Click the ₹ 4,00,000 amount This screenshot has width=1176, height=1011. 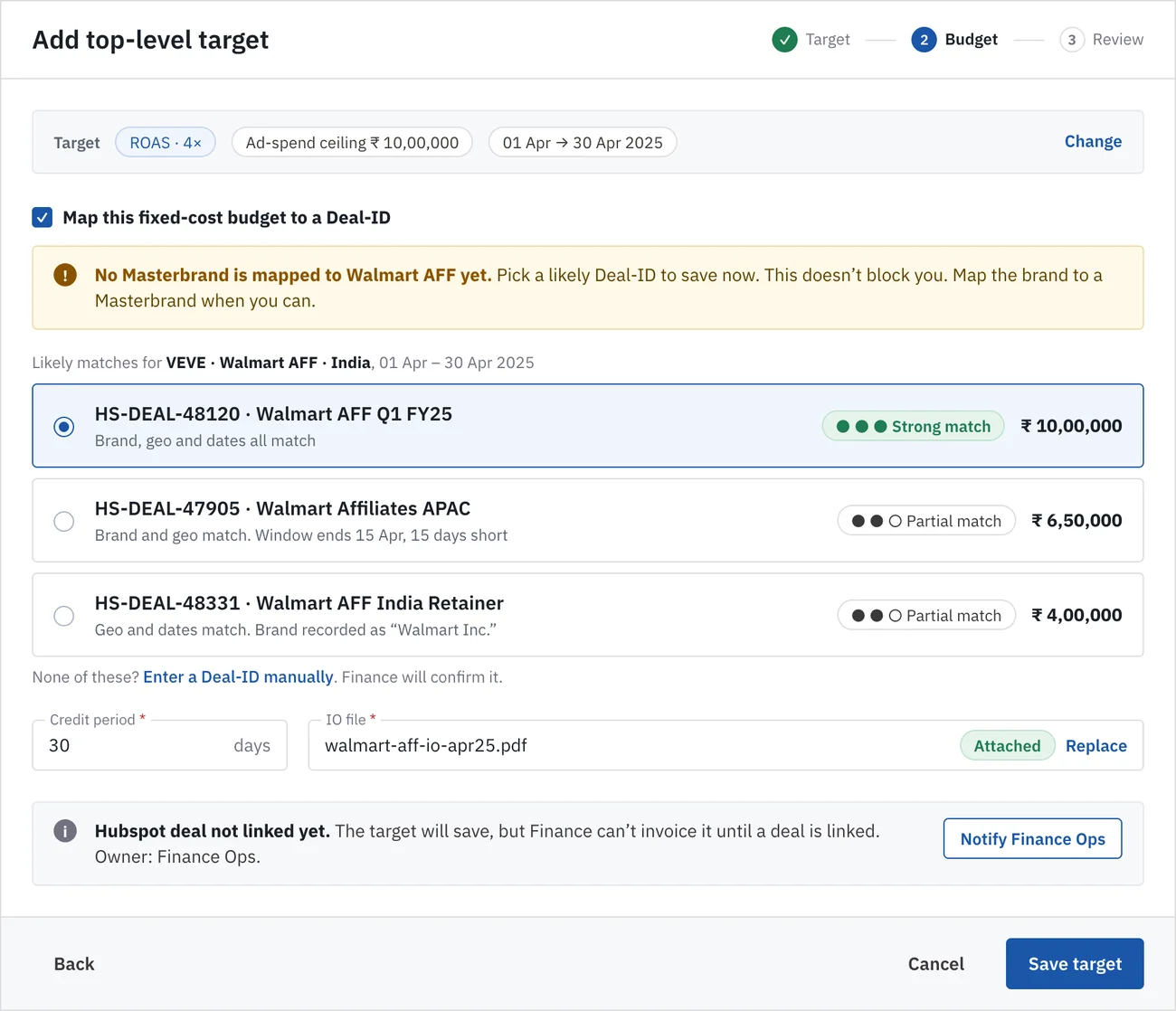click(1076, 616)
